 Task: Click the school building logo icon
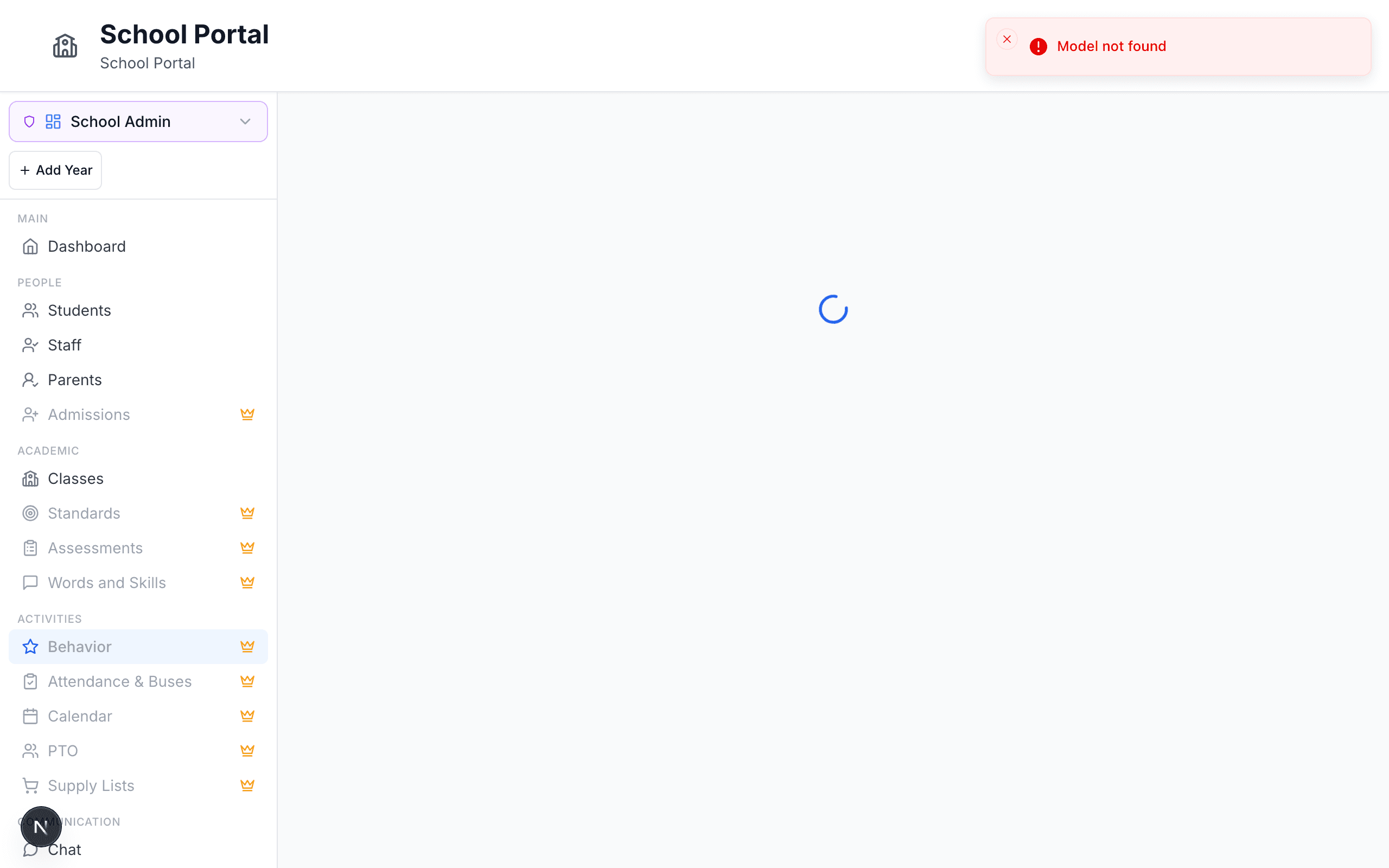click(x=65, y=46)
